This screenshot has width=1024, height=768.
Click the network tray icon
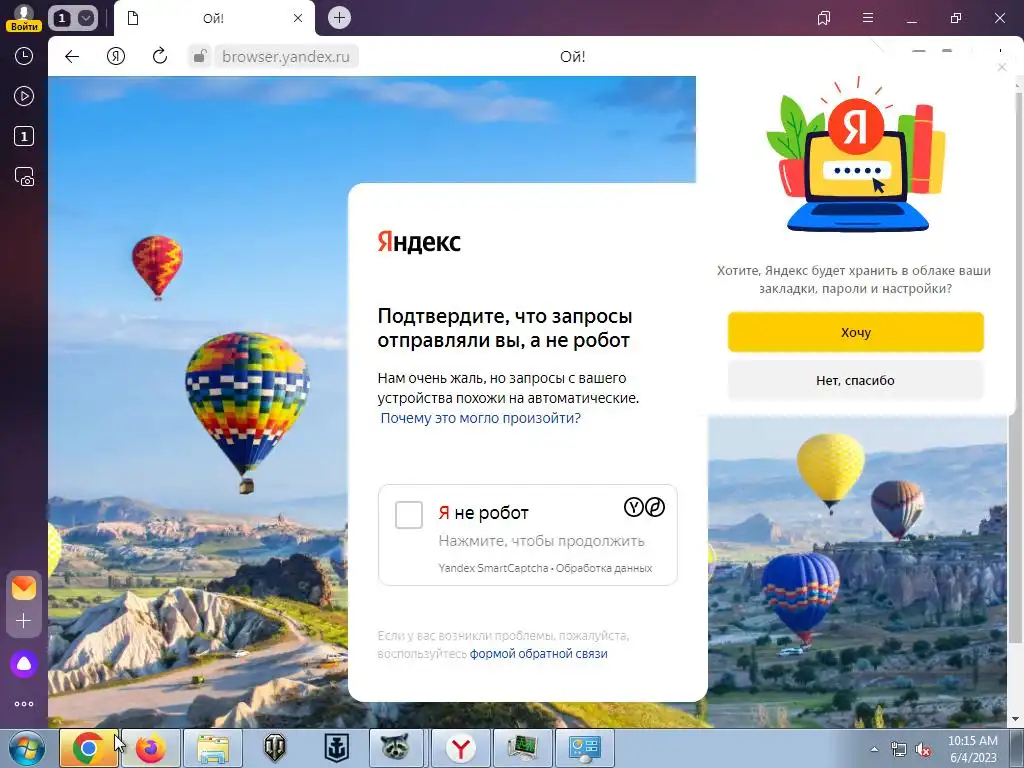pyautogui.click(x=899, y=750)
